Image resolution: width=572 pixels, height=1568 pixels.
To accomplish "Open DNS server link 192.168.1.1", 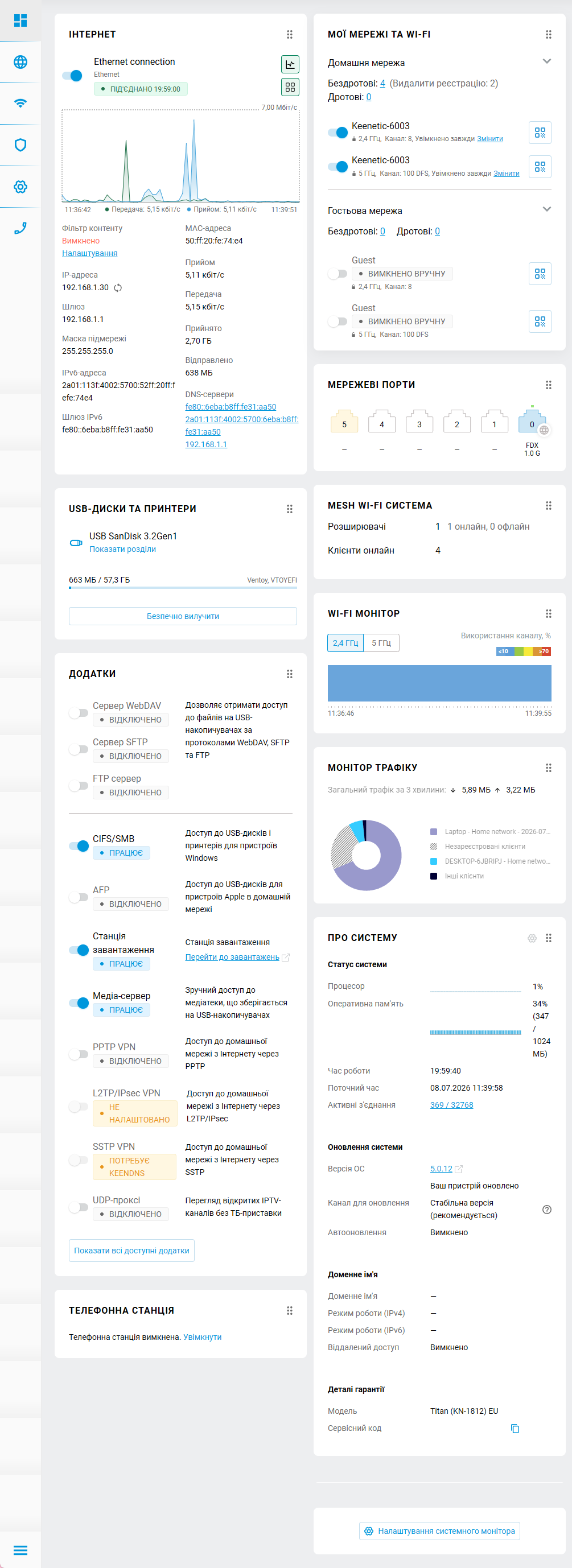I will tap(206, 444).
